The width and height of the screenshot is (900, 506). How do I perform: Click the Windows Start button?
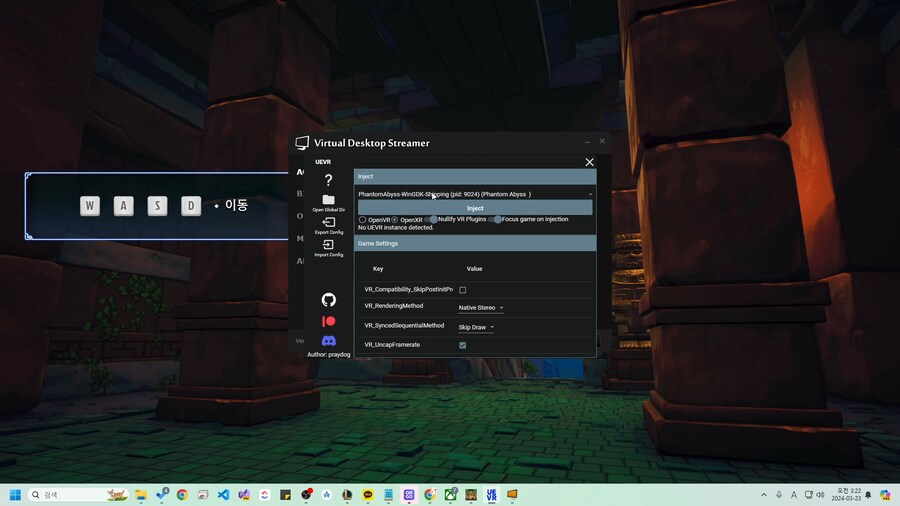coord(15,495)
